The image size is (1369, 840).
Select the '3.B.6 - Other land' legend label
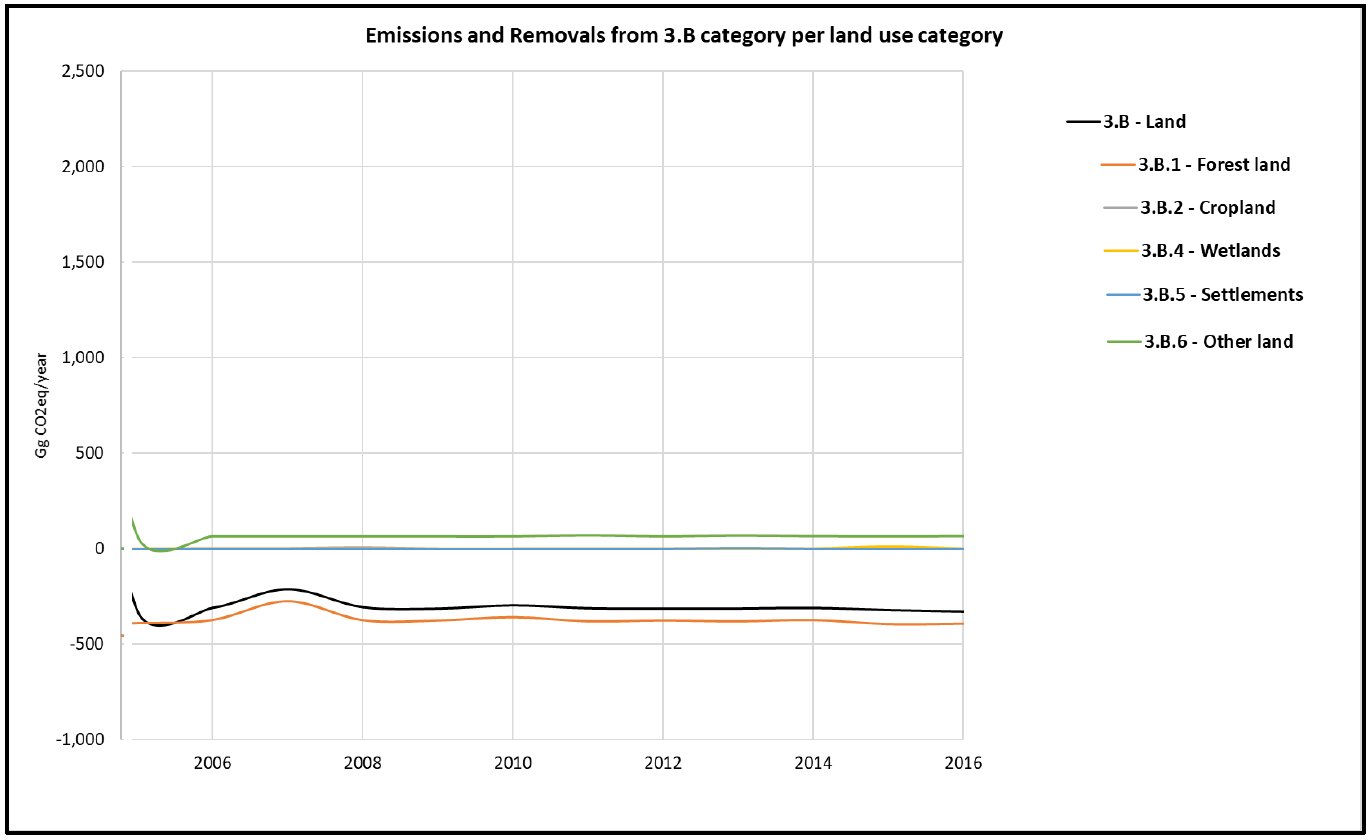click(1218, 341)
